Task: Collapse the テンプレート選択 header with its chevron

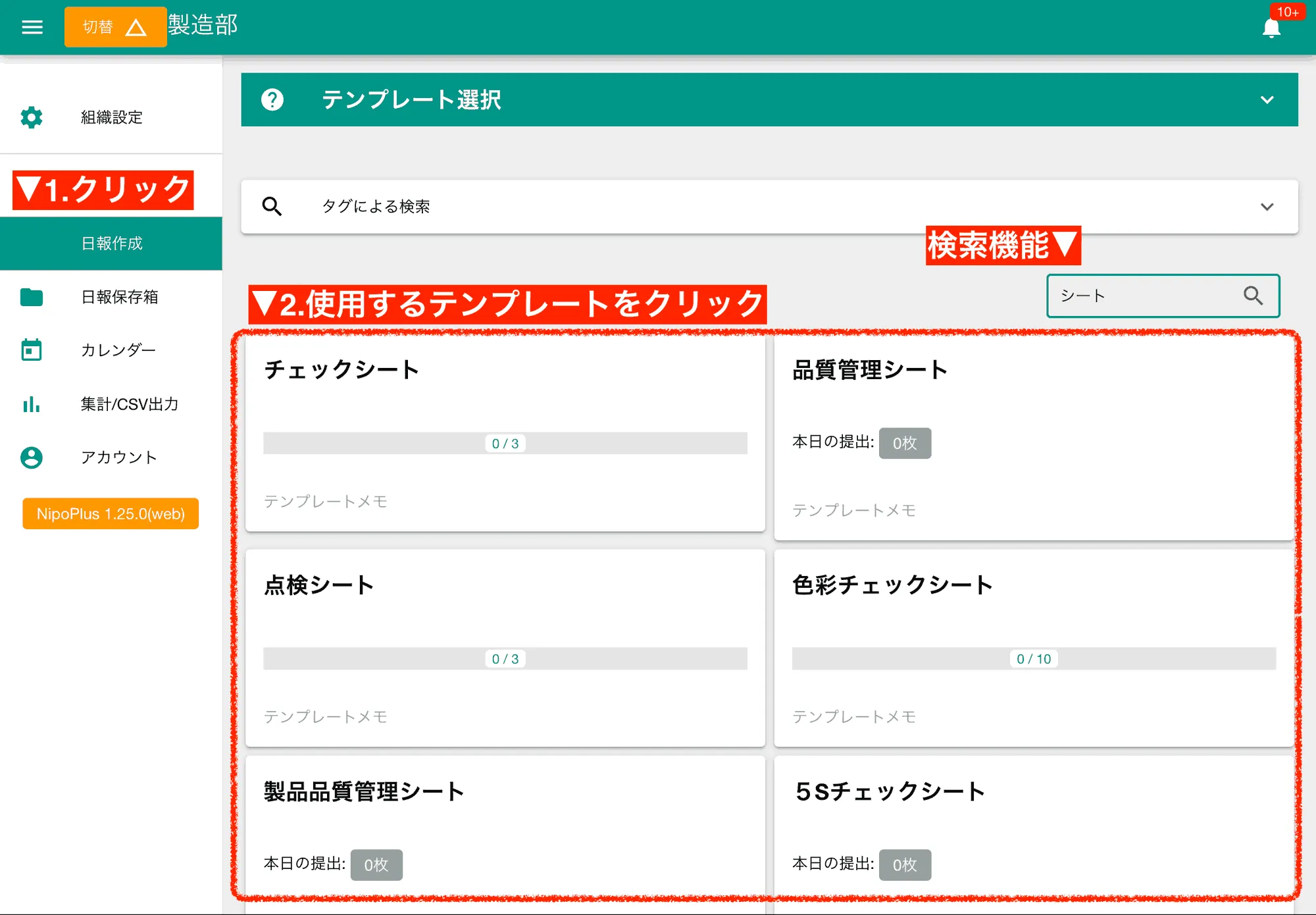Action: point(1267,100)
